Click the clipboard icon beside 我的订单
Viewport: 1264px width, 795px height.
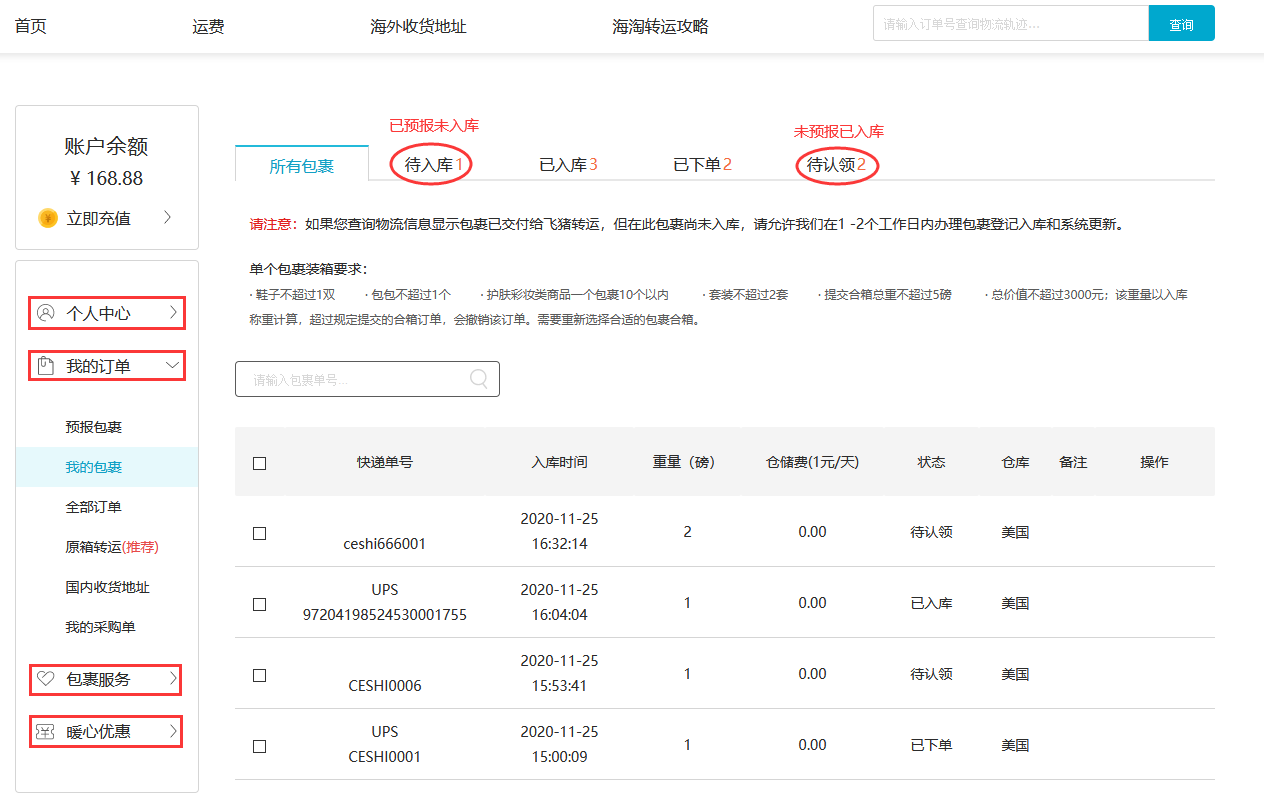[45, 366]
